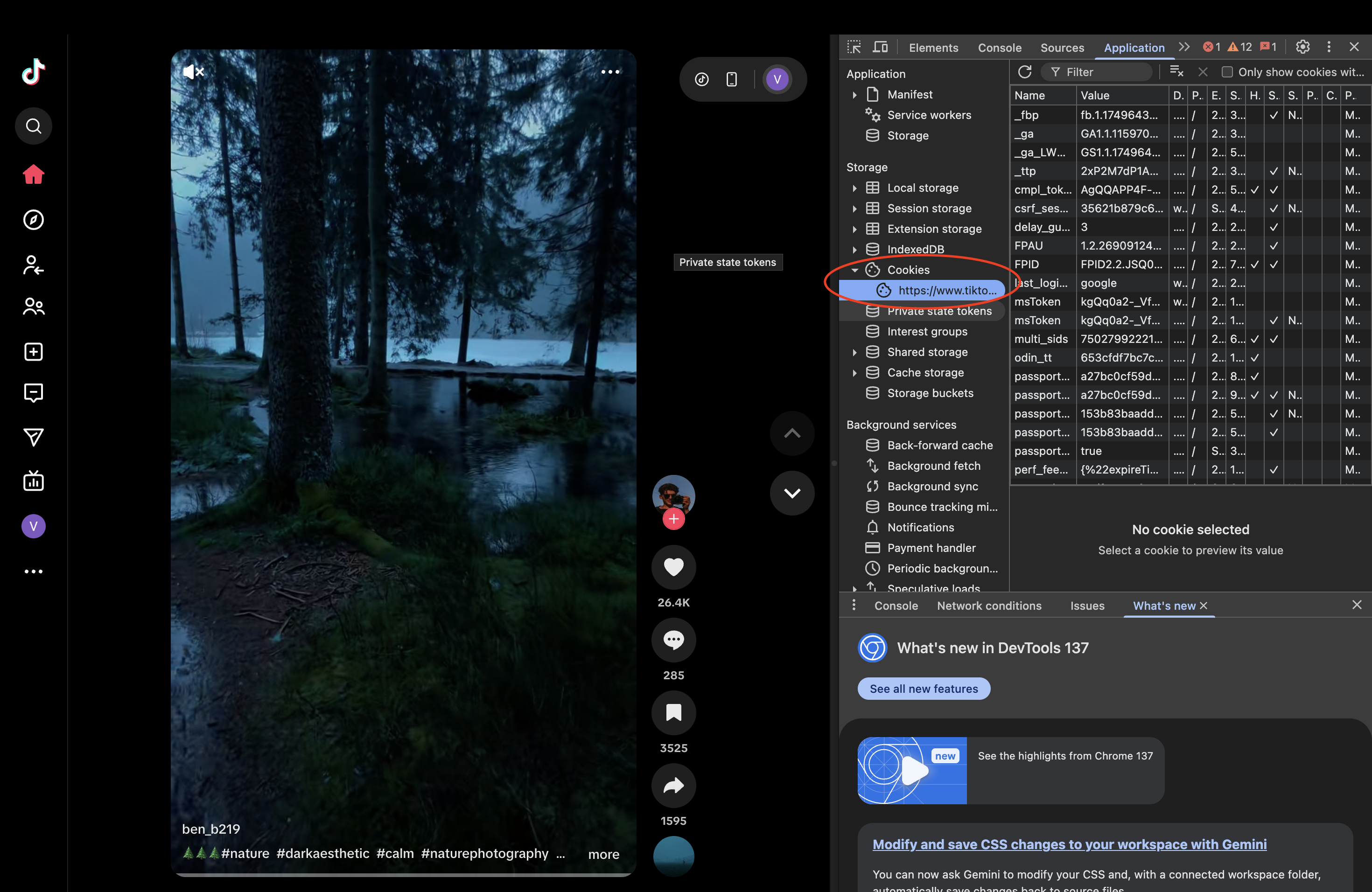Collapse the Cookies tree section
This screenshot has height=892, width=1372.
[x=855, y=270]
